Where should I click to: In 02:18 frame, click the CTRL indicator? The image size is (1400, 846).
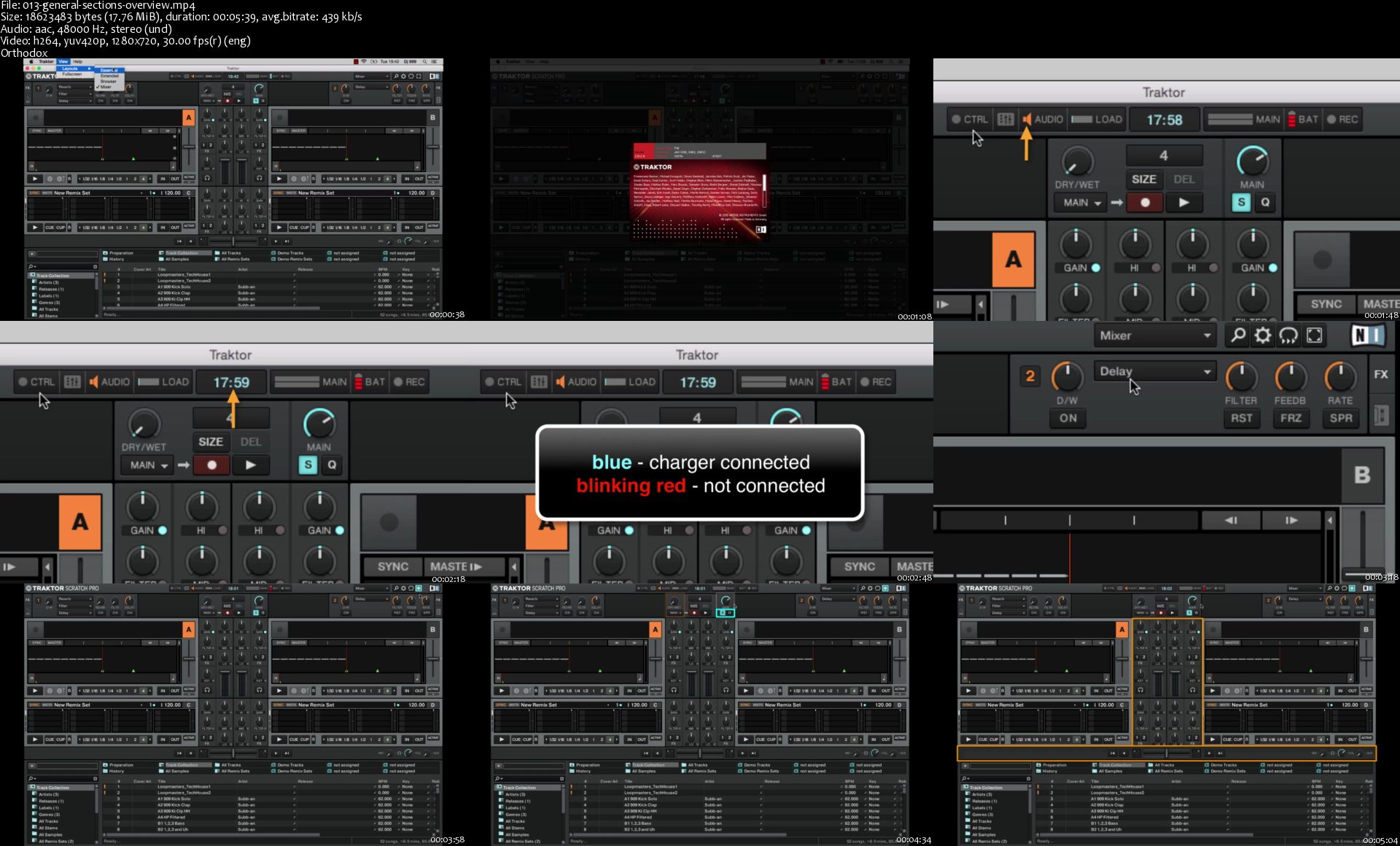(x=36, y=381)
